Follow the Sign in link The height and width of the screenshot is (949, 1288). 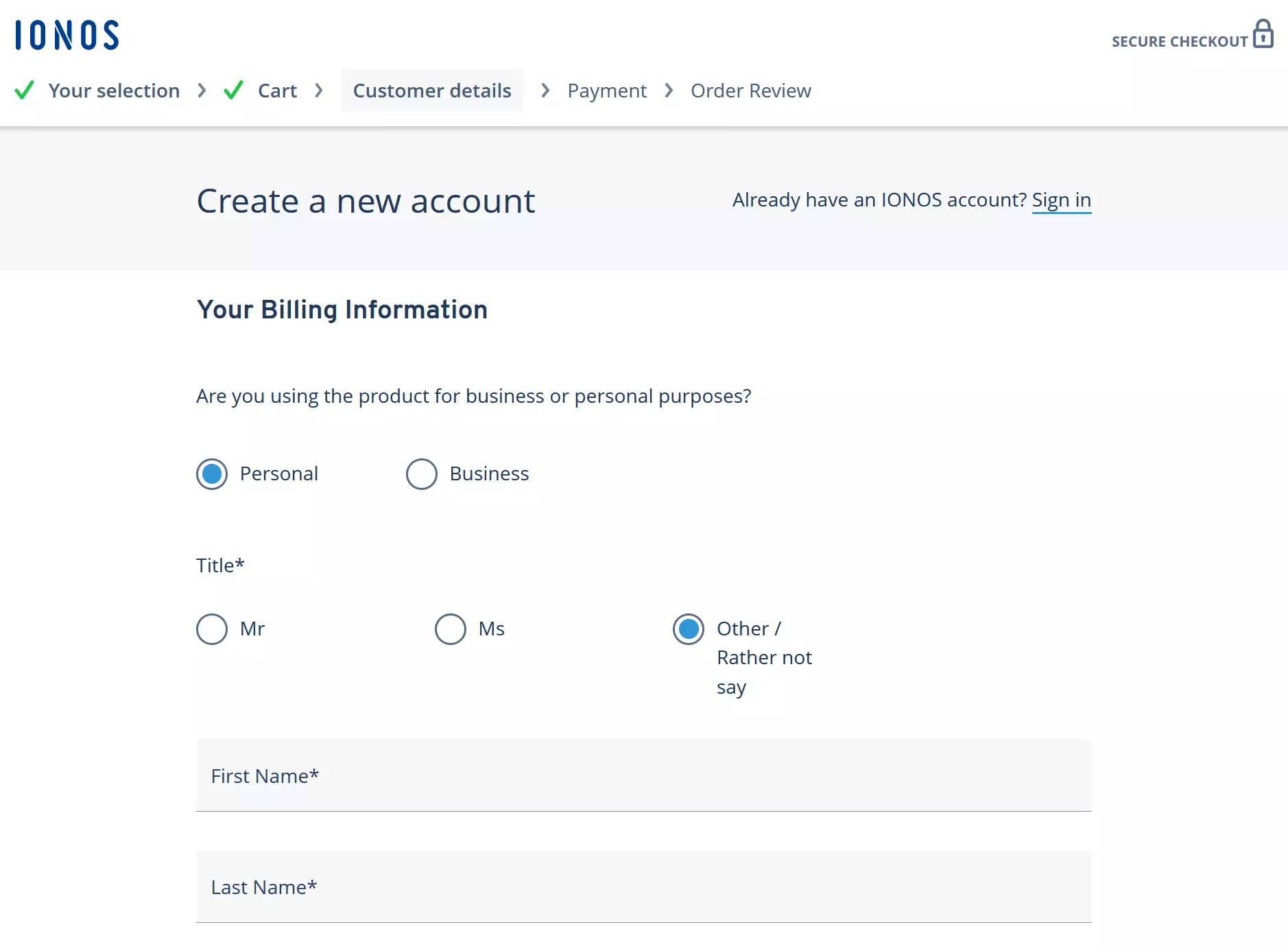[1061, 200]
